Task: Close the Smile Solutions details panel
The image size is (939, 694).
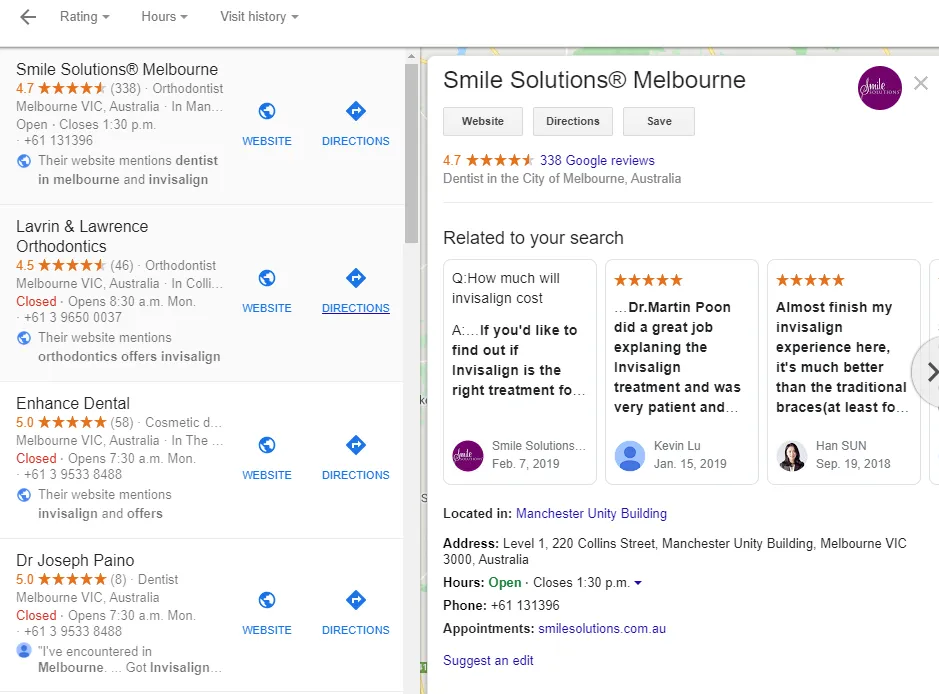Action: tap(920, 83)
